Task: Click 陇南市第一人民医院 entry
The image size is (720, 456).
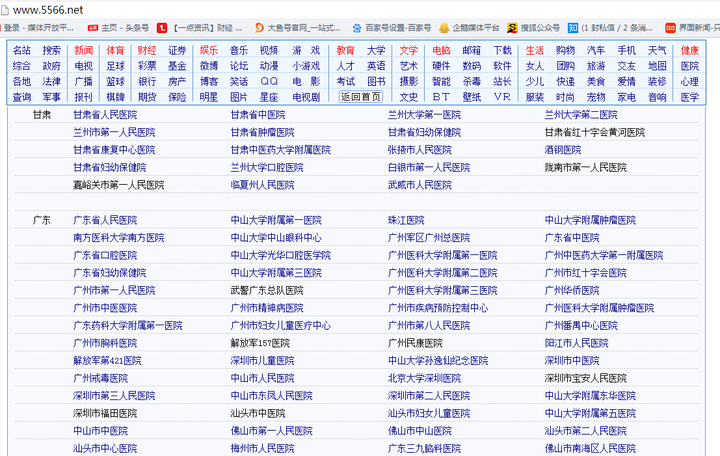Action: tap(585, 167)
